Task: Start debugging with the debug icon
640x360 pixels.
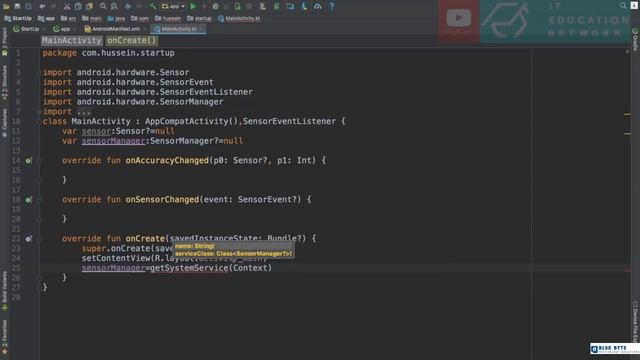Action: point(215,7)
